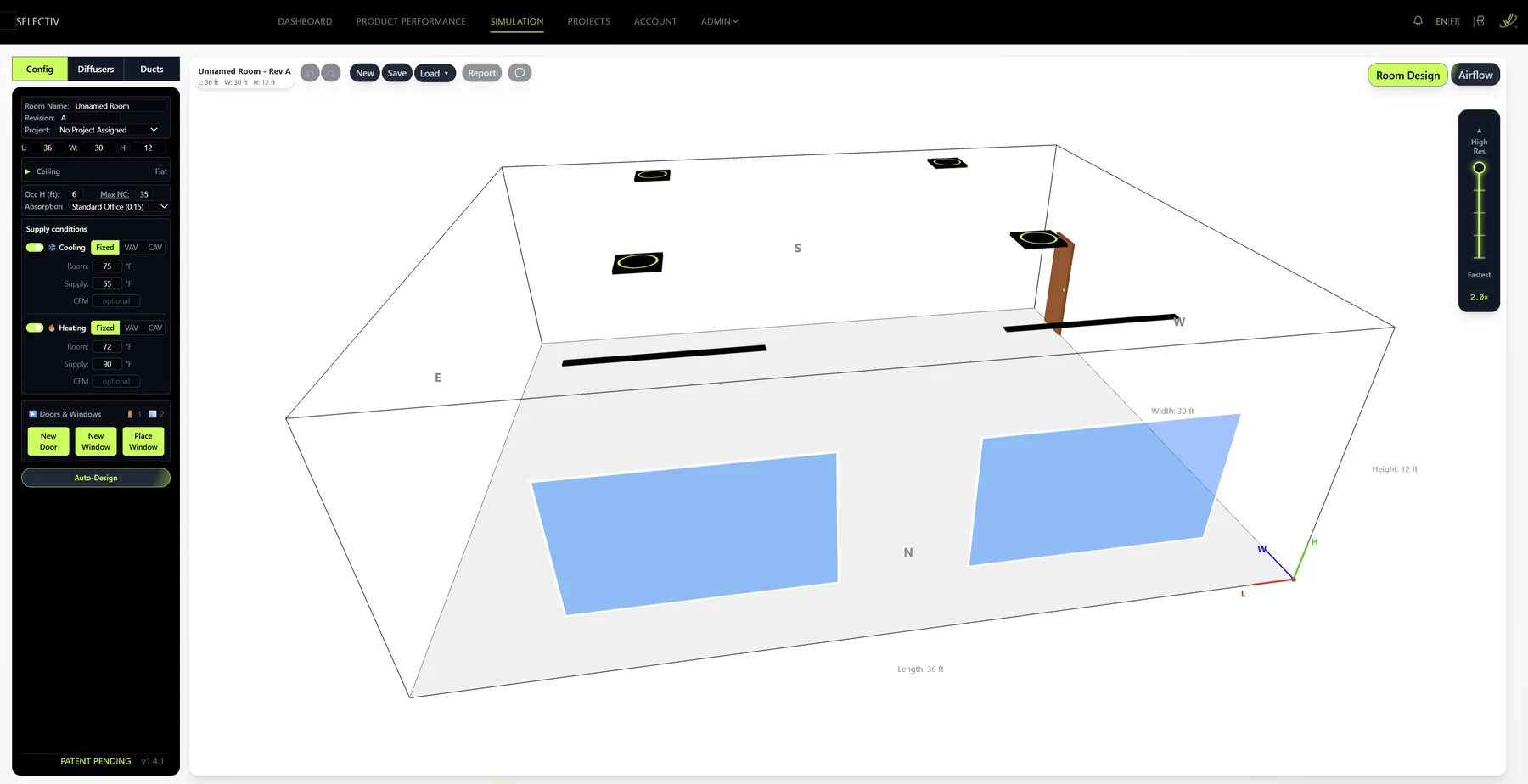This screenshot has height=784, width=1528.
Task: Select VAV mode for Cooling
Action: [131, 248]
